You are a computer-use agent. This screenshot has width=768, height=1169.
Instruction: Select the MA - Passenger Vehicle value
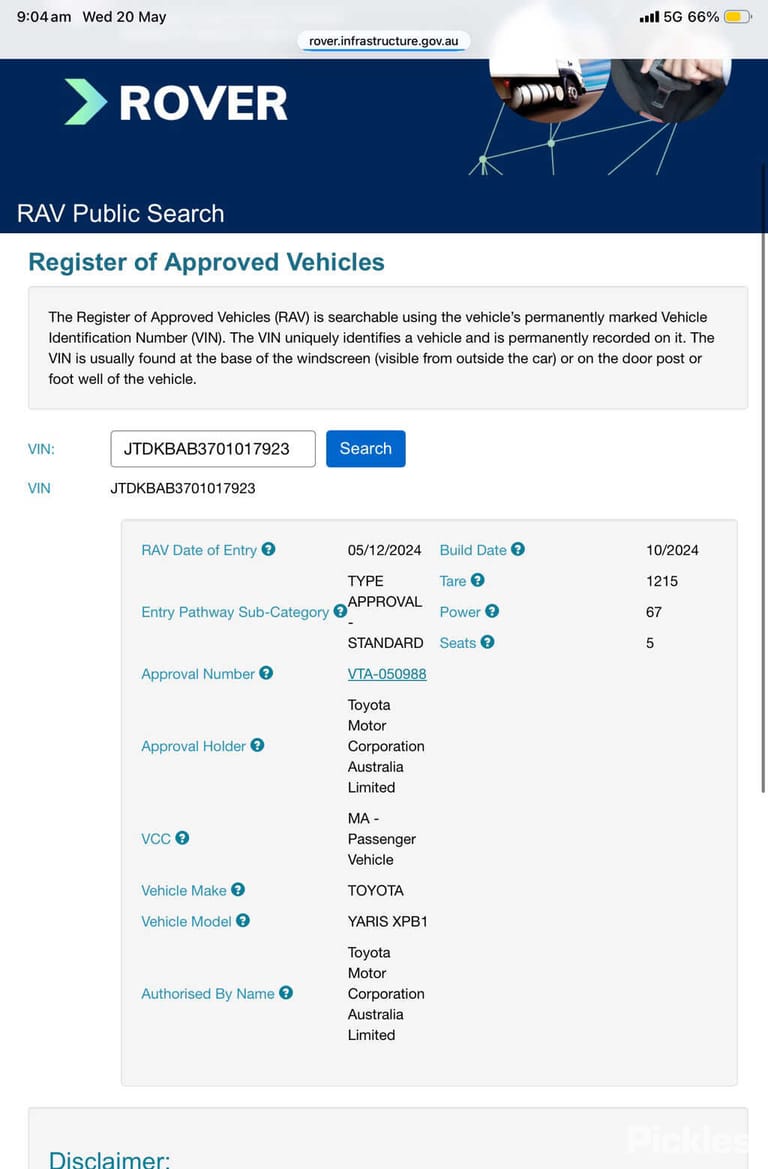coord(382,839)
